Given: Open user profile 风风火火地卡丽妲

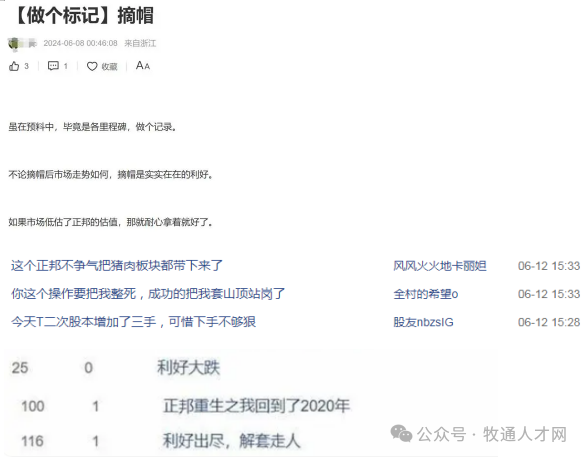Looking at the screenshot, I should tap(440, 266).
